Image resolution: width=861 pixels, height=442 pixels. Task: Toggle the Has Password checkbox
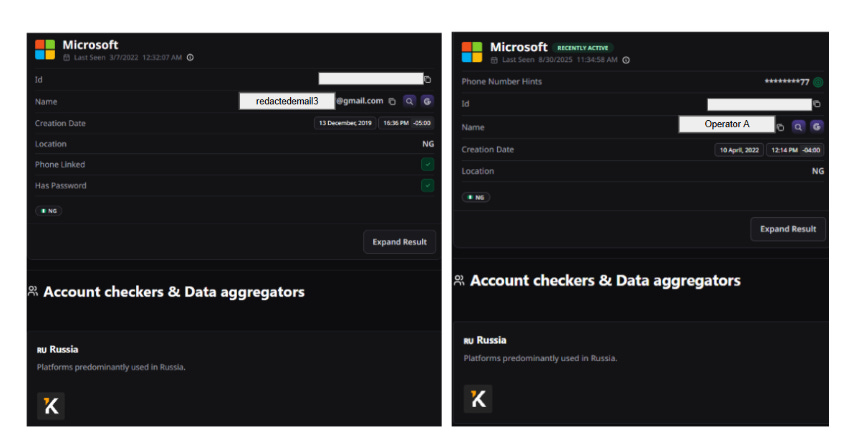[427, 186]
